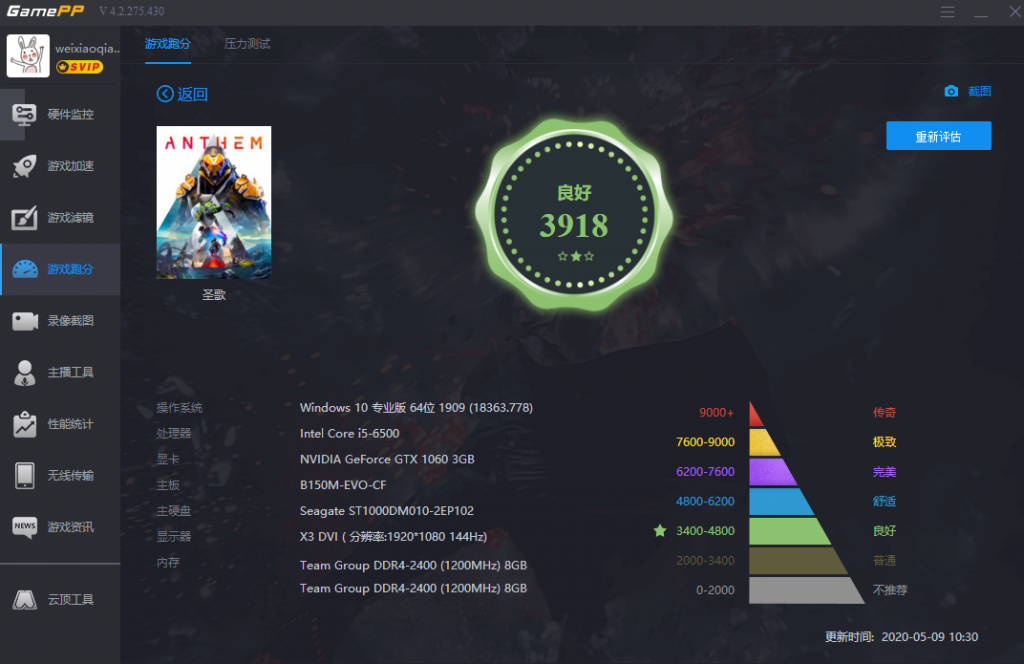Screen dimensions: 1024x664
Task: Click the 4800-6200 score range
Action: [705, 501]
